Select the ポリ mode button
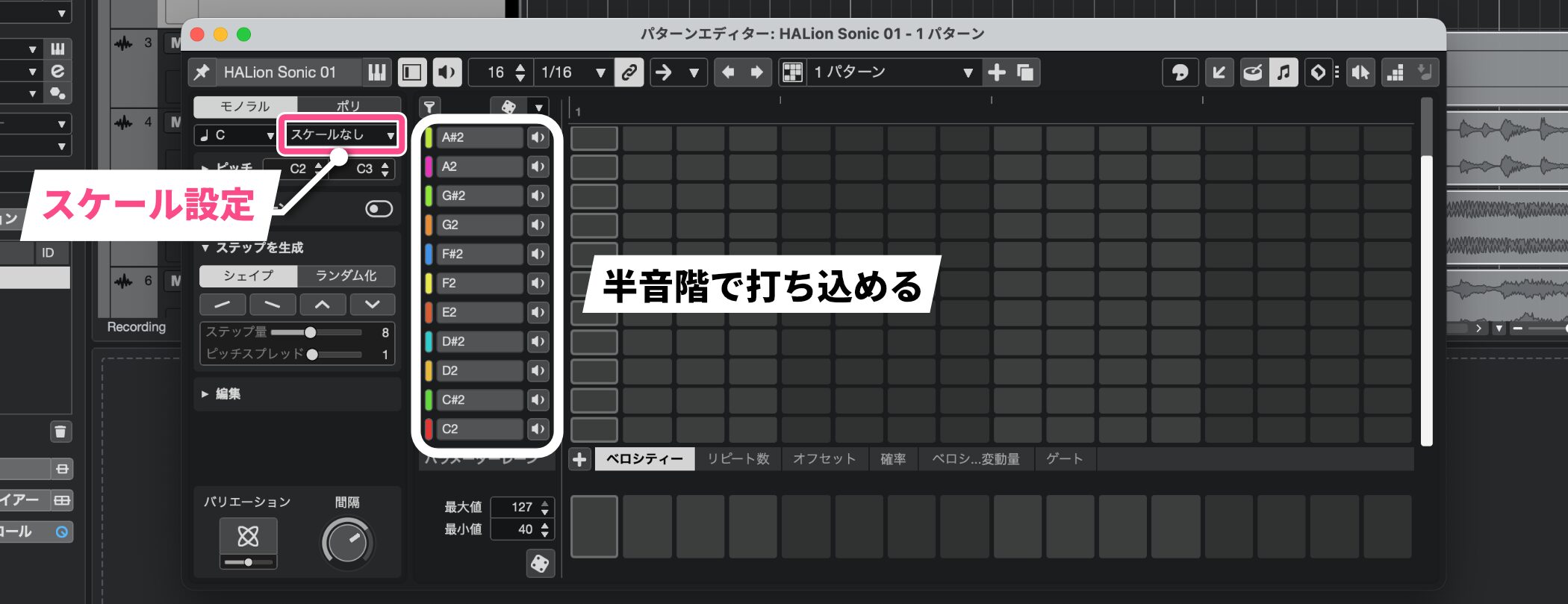 (348, 107)
